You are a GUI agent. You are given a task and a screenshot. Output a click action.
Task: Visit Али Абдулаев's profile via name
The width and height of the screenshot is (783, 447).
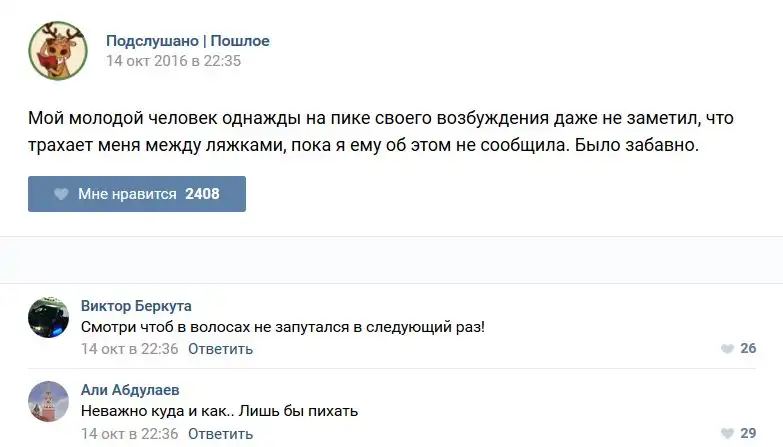coord(130,390)
